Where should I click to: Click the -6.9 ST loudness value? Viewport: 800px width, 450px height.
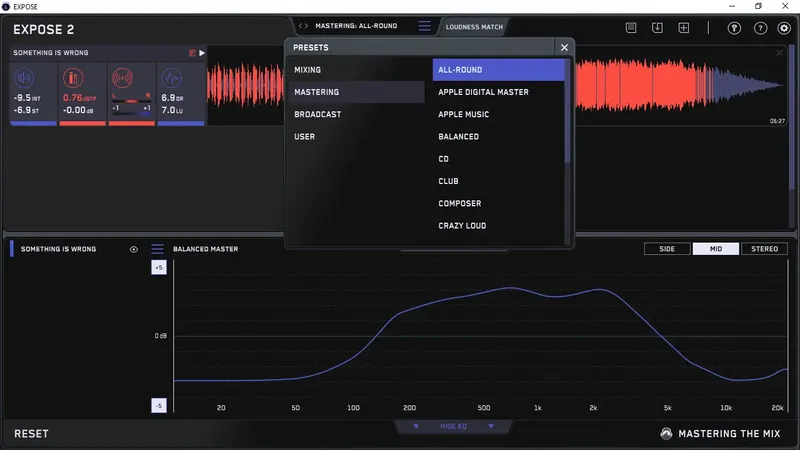tap(26, 110)
